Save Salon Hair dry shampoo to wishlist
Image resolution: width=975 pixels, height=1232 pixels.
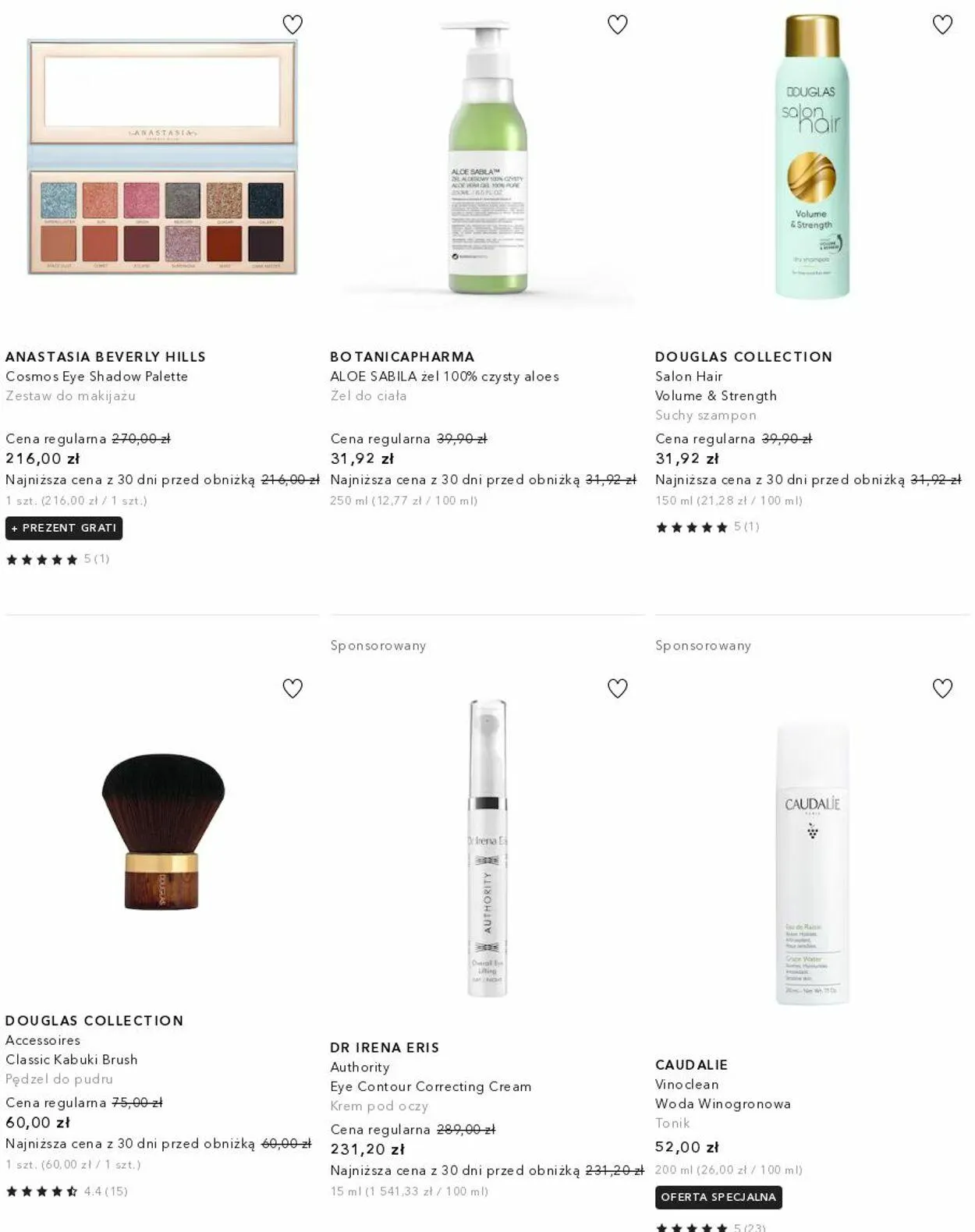click(x=943, y=25)
